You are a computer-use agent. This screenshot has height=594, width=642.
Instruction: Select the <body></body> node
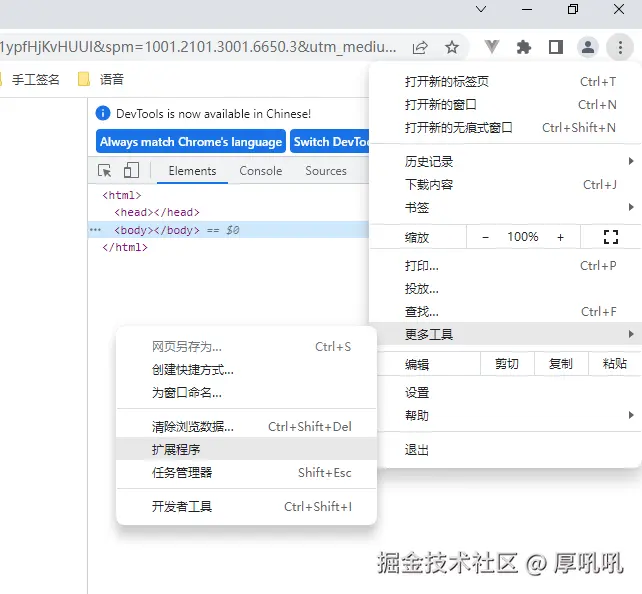click(157, 230)
